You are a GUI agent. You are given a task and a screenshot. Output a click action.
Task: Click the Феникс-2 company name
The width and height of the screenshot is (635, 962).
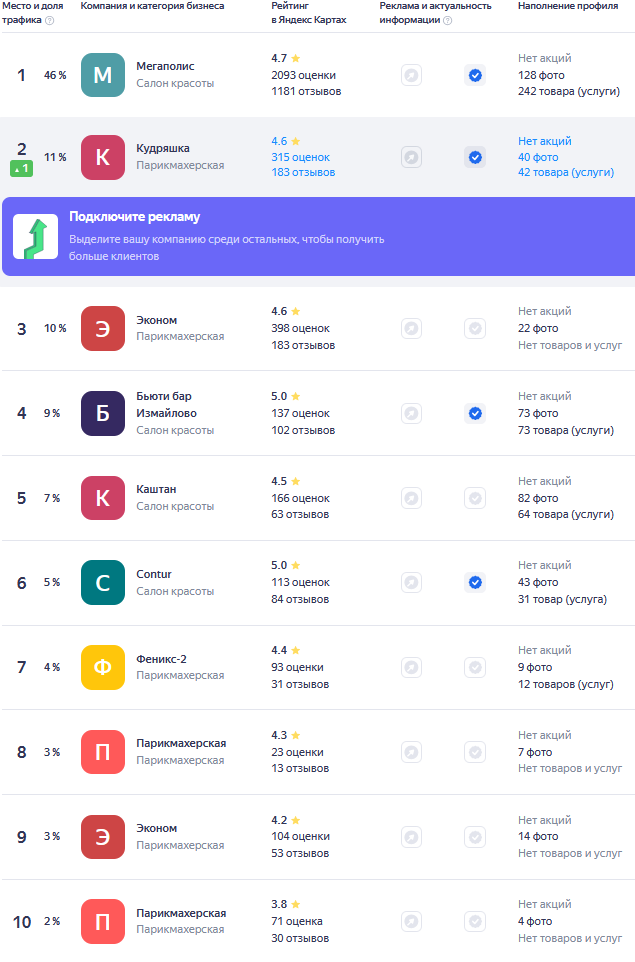click(161, 659)
